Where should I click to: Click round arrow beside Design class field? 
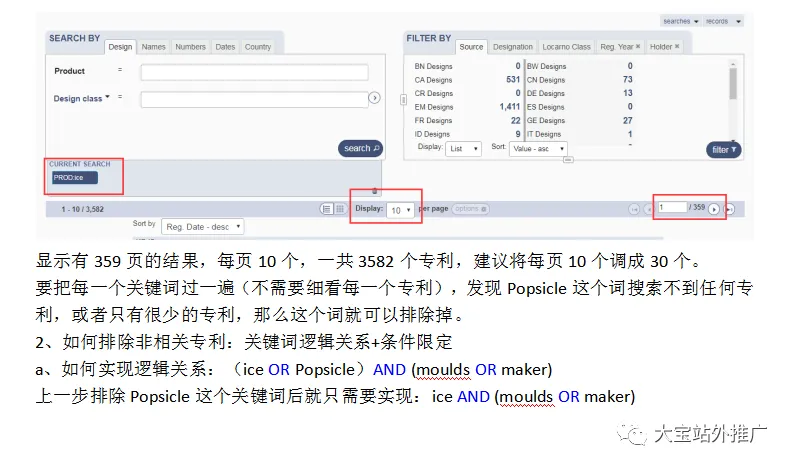click(x=374, y=98)
